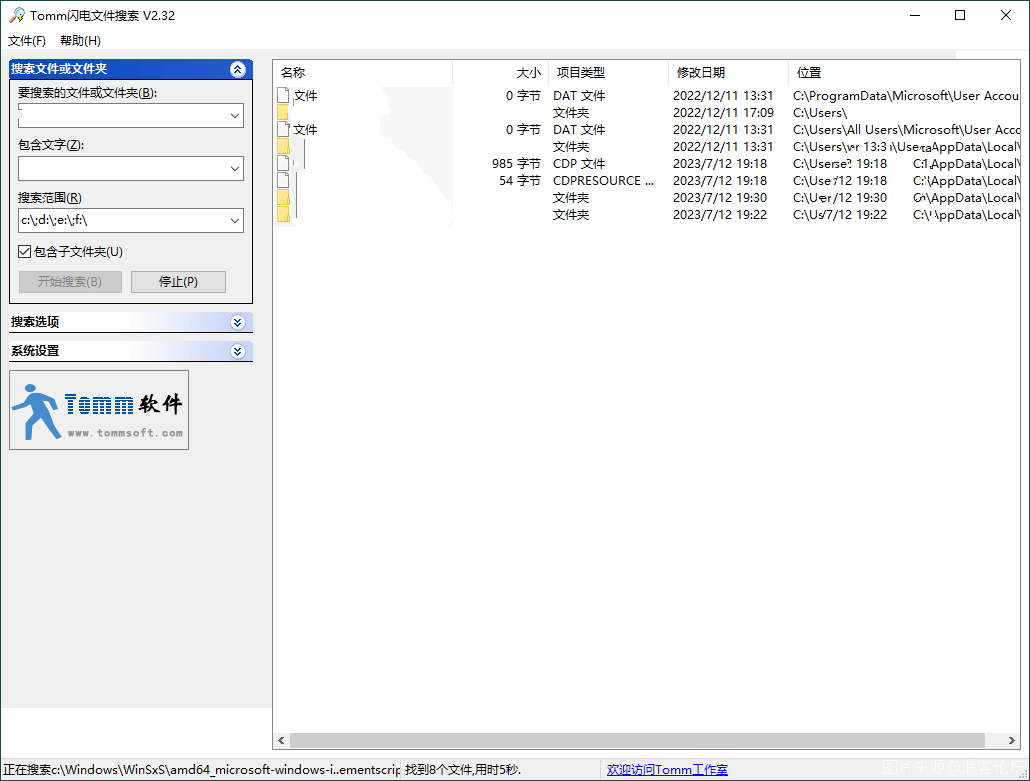The image size is (1030, 781).
Task: Open the 要搜索的文件或文件夹 dropdown
Action: [235, 116]
